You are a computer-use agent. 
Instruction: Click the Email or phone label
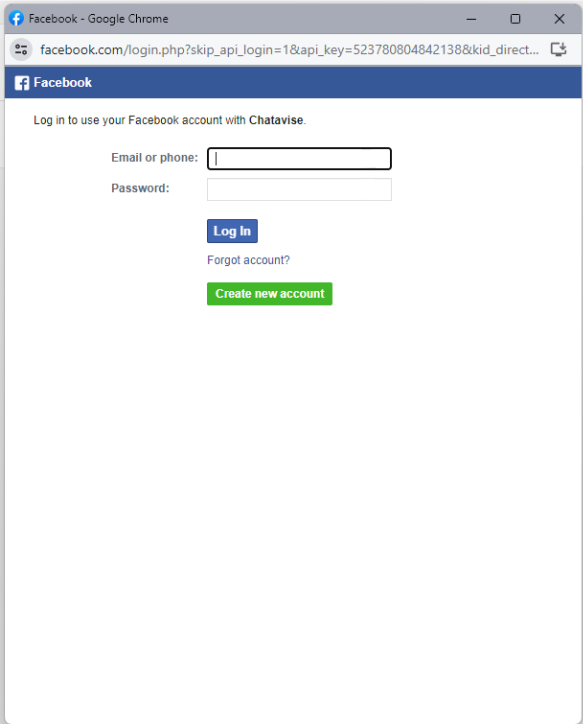pyautogui.click(x=155, y=157)
